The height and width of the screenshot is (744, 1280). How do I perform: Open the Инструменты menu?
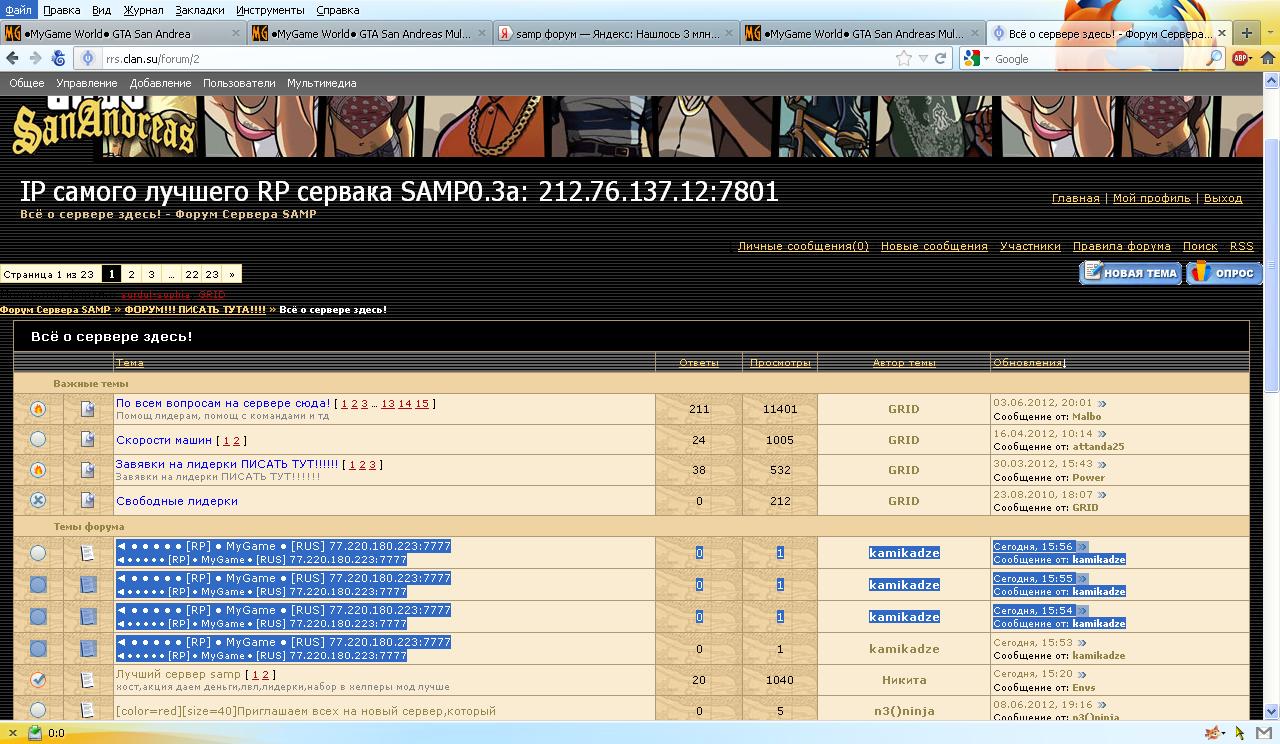(x=270, y=10)
